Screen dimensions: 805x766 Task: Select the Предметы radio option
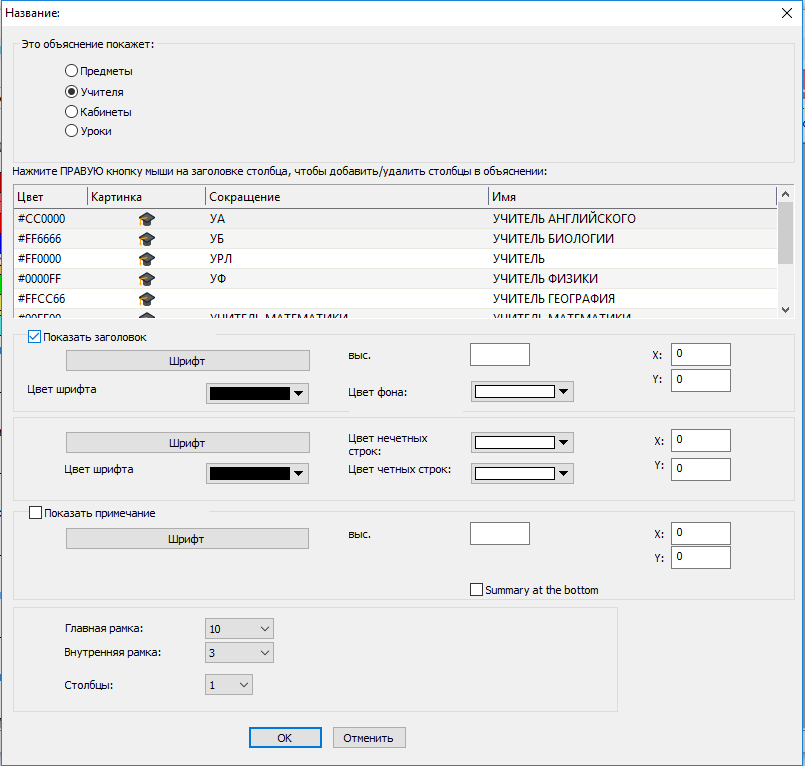pos(72,71)
